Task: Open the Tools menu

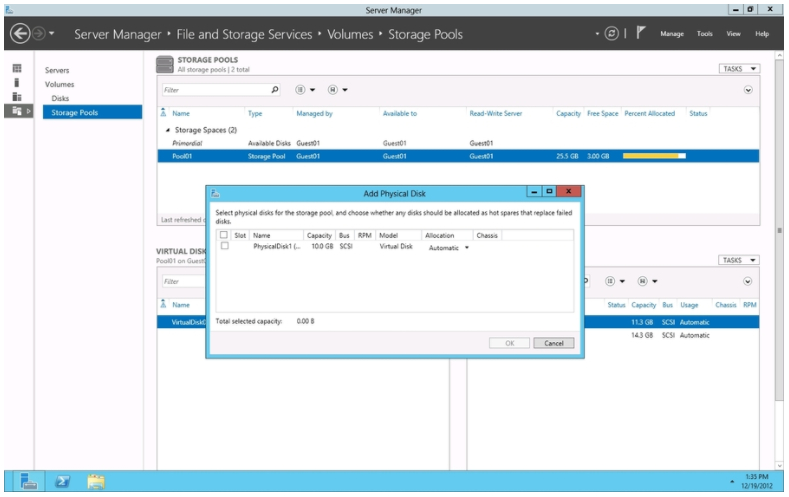Action: click(704, 34)
